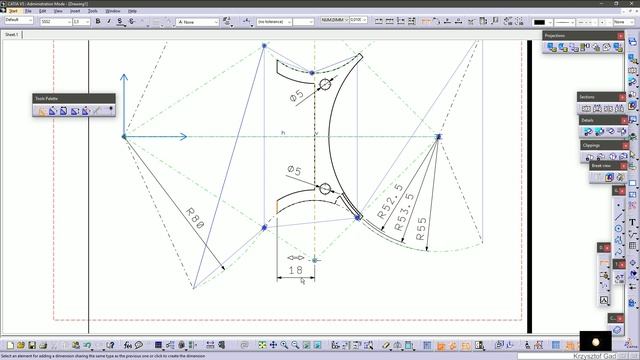Open the 'A None' frame dropdown
The image size is (640, 360).
click(198, 22)
